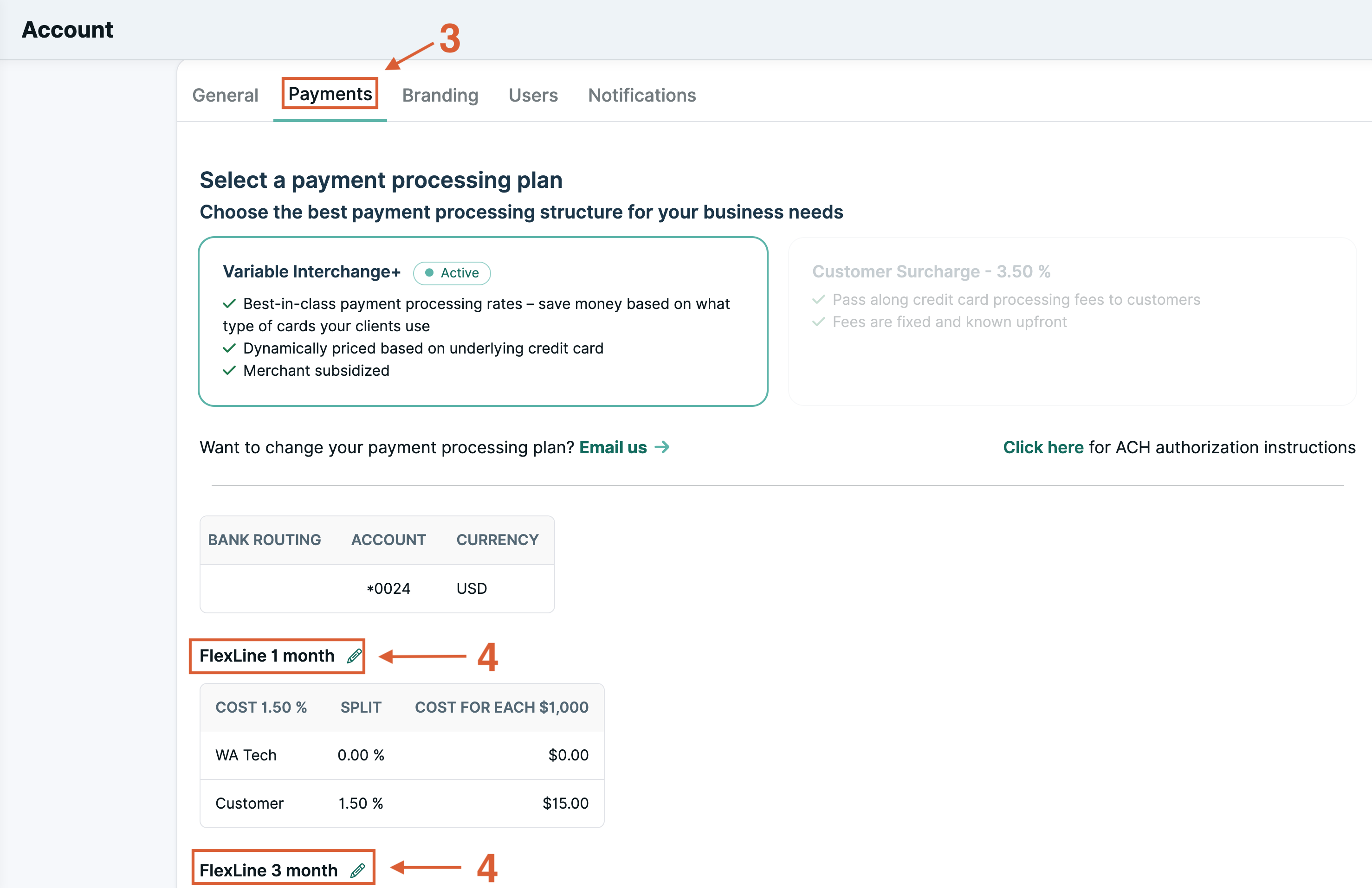The image size is (1372, 888).
Task: Click the Active status badge
Action: [x=452, y=273]
